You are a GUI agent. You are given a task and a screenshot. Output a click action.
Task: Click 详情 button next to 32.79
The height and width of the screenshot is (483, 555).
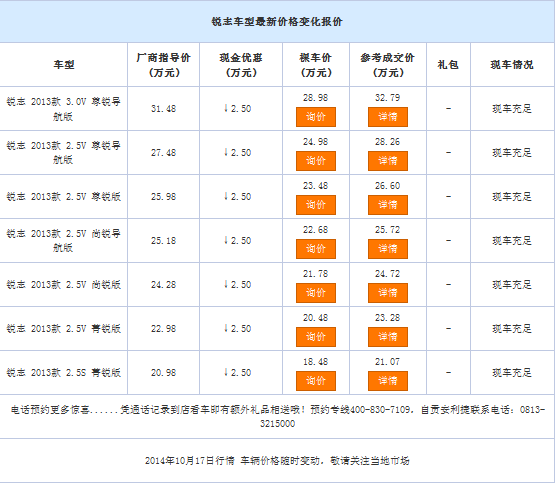click(388, 117)
